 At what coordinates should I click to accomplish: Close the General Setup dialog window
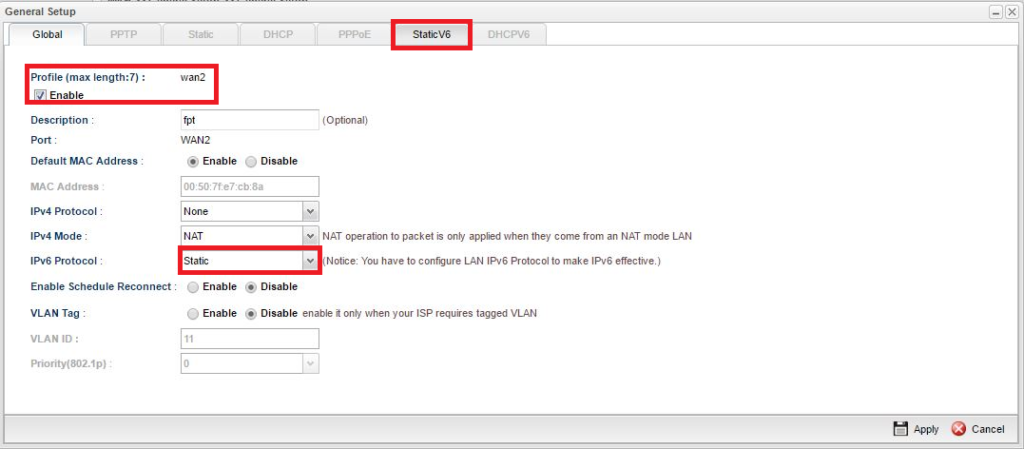pyautogui.click(x=1011, y=12)
